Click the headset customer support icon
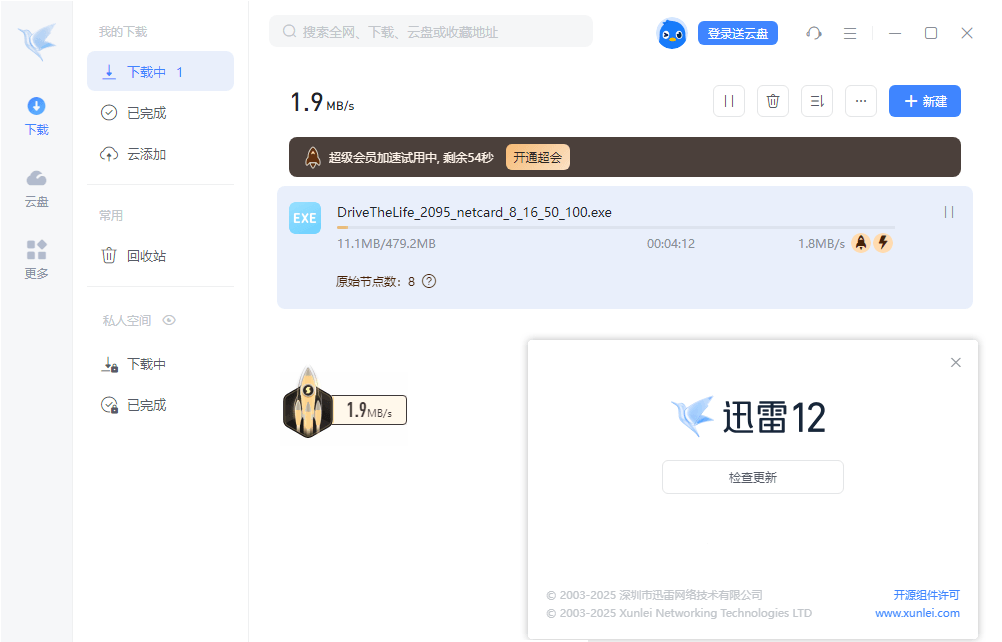1002x642 pixels. [814, 33]
